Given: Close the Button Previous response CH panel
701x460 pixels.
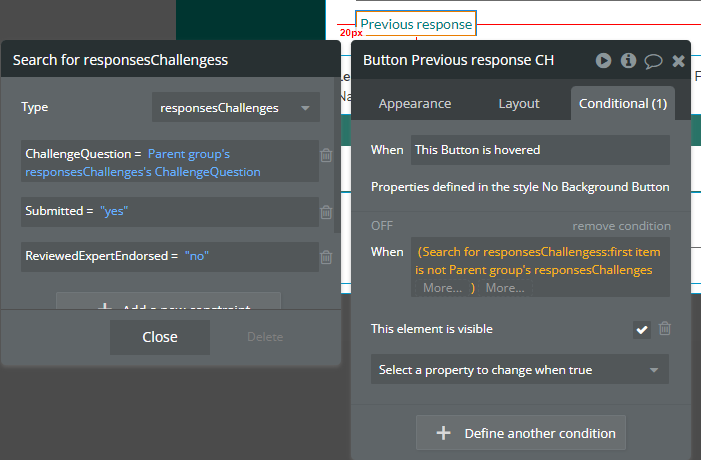Looking at the screenshot, I should [x=678, y=61].
